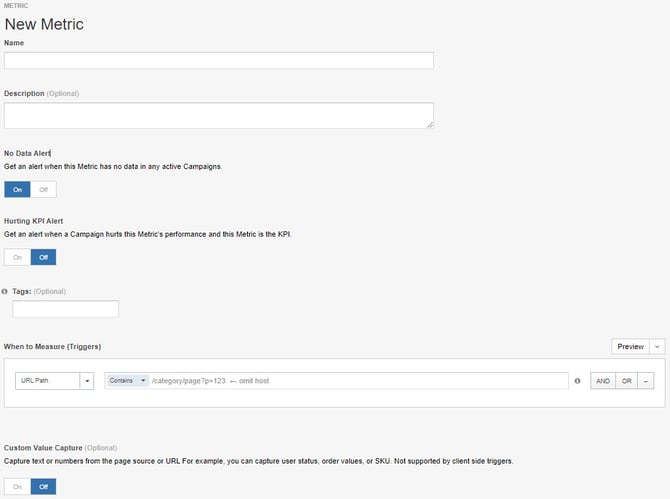
Task: Open dropdown arrow next to Preview
Action: point(657,346)
